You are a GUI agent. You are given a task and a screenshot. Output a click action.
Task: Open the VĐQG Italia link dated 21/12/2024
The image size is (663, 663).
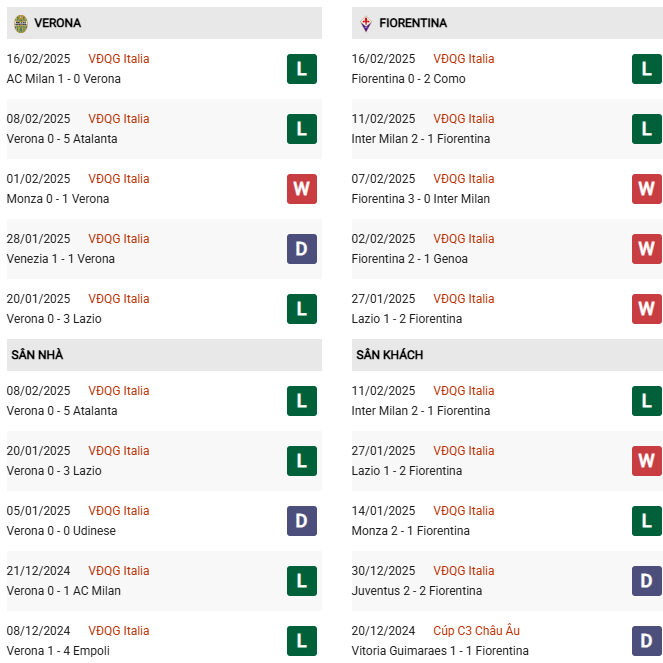(x=119, y=571)
